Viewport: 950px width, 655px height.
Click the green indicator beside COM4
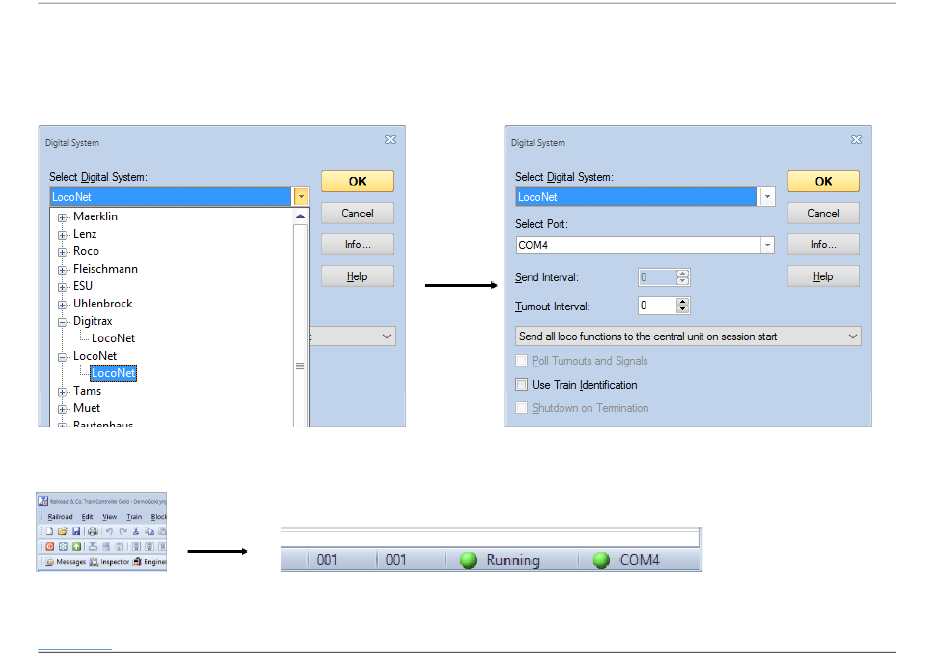pos(601,560)
